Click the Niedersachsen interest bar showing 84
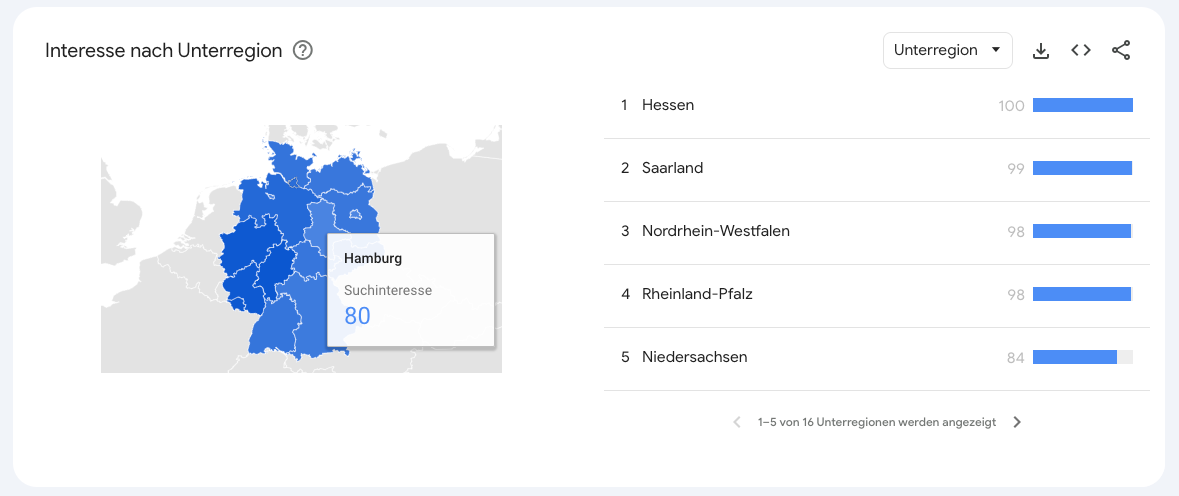 (1083, 358)
